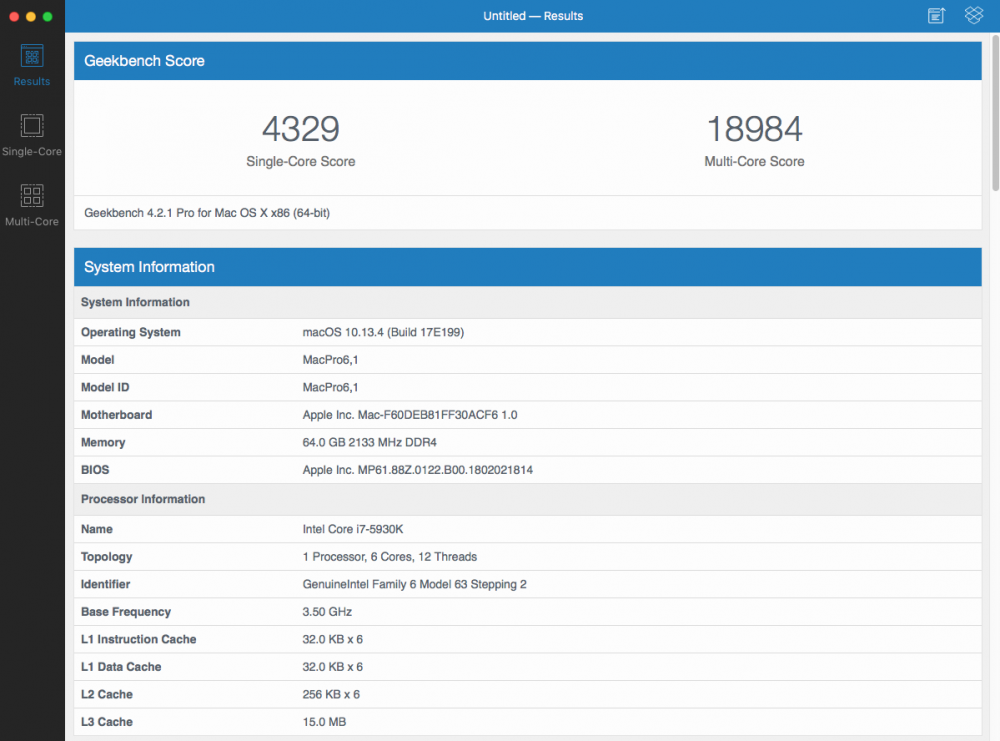Click the 'Base Frequency' row label
This screenshot has height=741, width=1000.
pos(126,612)
